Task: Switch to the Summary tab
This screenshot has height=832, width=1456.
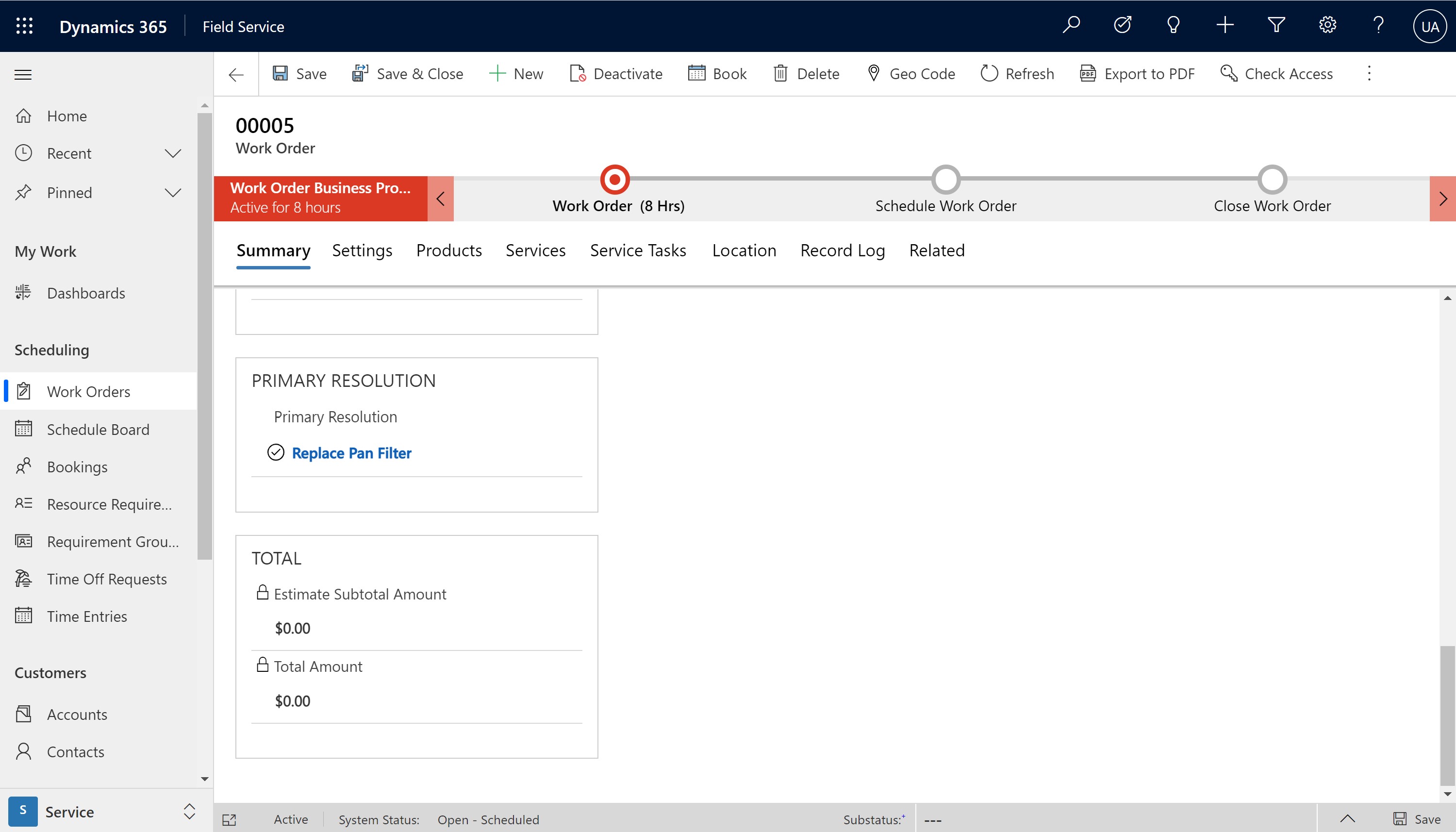Action: [273, 251]
